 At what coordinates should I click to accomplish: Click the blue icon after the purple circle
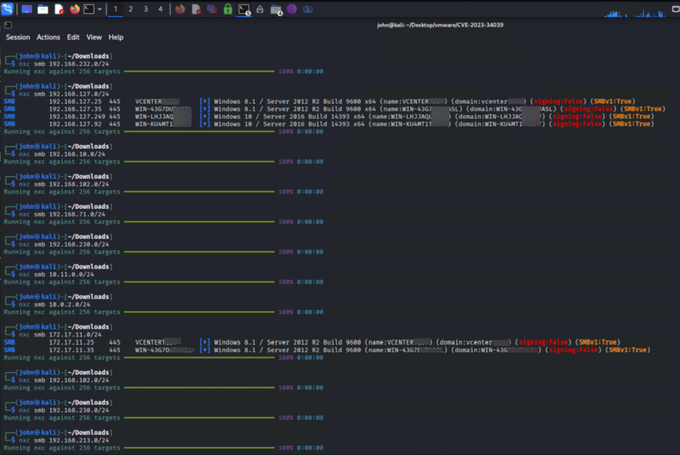[307, 9]
